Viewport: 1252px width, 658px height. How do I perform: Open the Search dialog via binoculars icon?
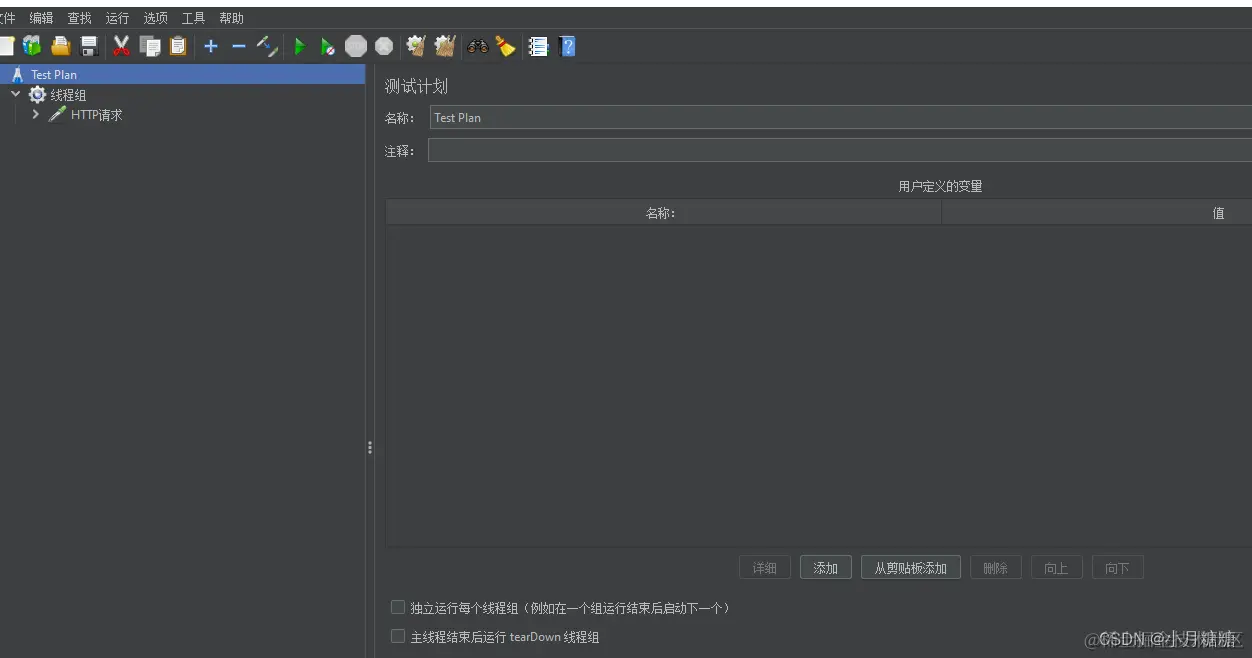[x=477, y=46]
